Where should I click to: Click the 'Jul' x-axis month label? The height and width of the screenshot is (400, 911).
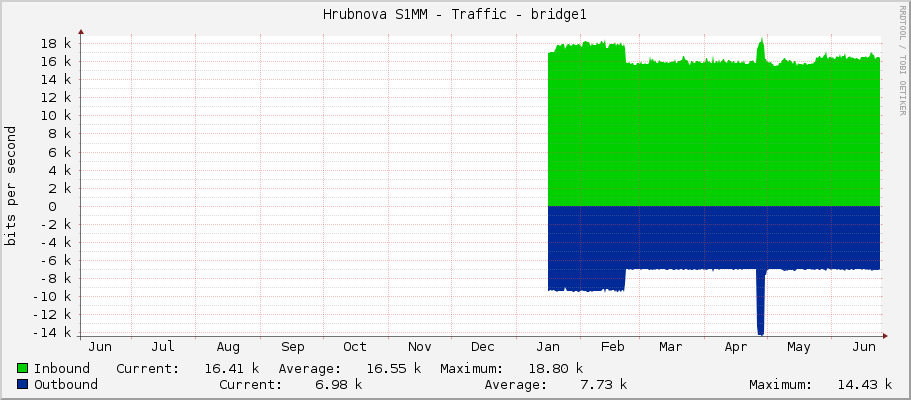tap(163, 347)
